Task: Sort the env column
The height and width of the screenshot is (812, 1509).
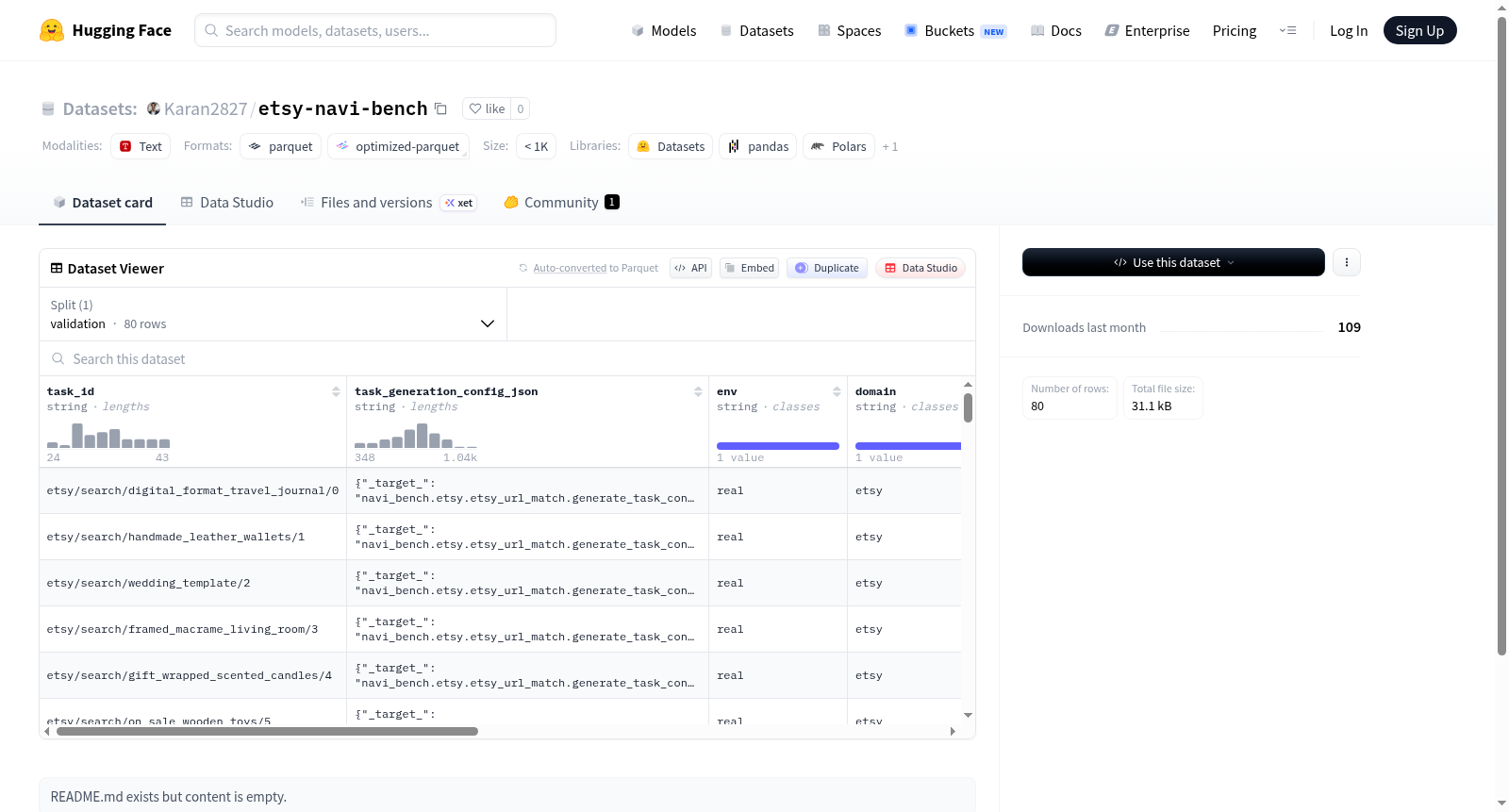Action: pos(837,391)
